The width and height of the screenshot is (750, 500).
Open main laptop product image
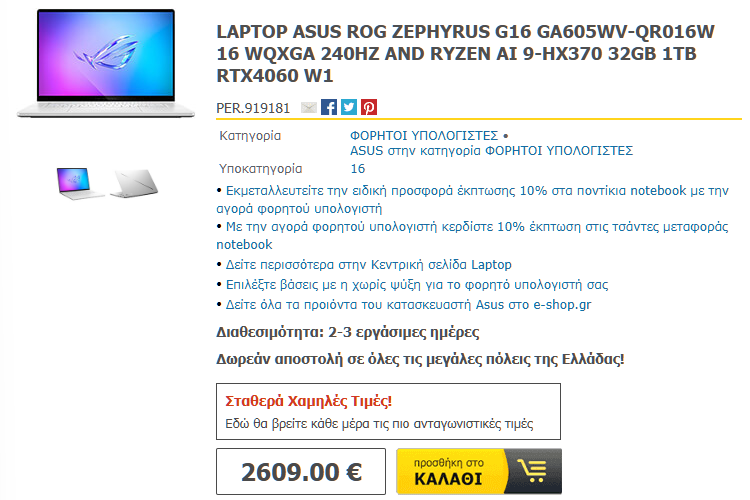[106, 63]
